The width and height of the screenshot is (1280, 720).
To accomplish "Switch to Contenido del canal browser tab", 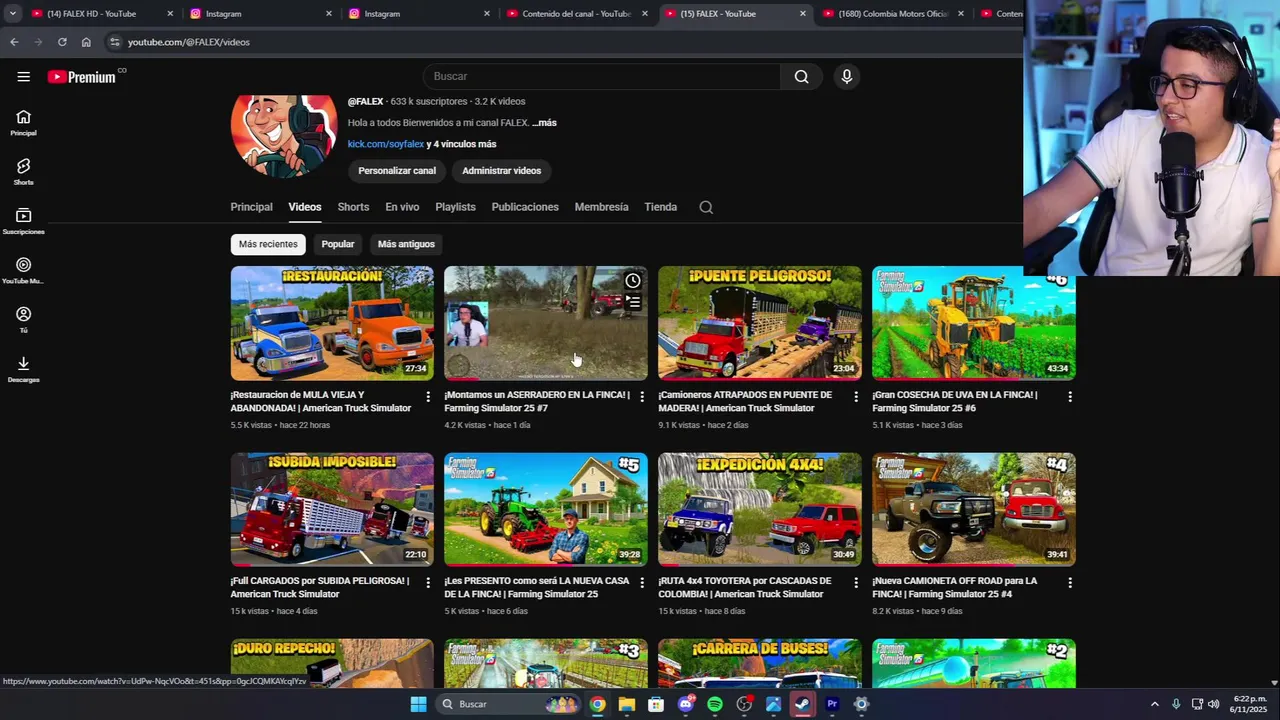I will [577, 14].
